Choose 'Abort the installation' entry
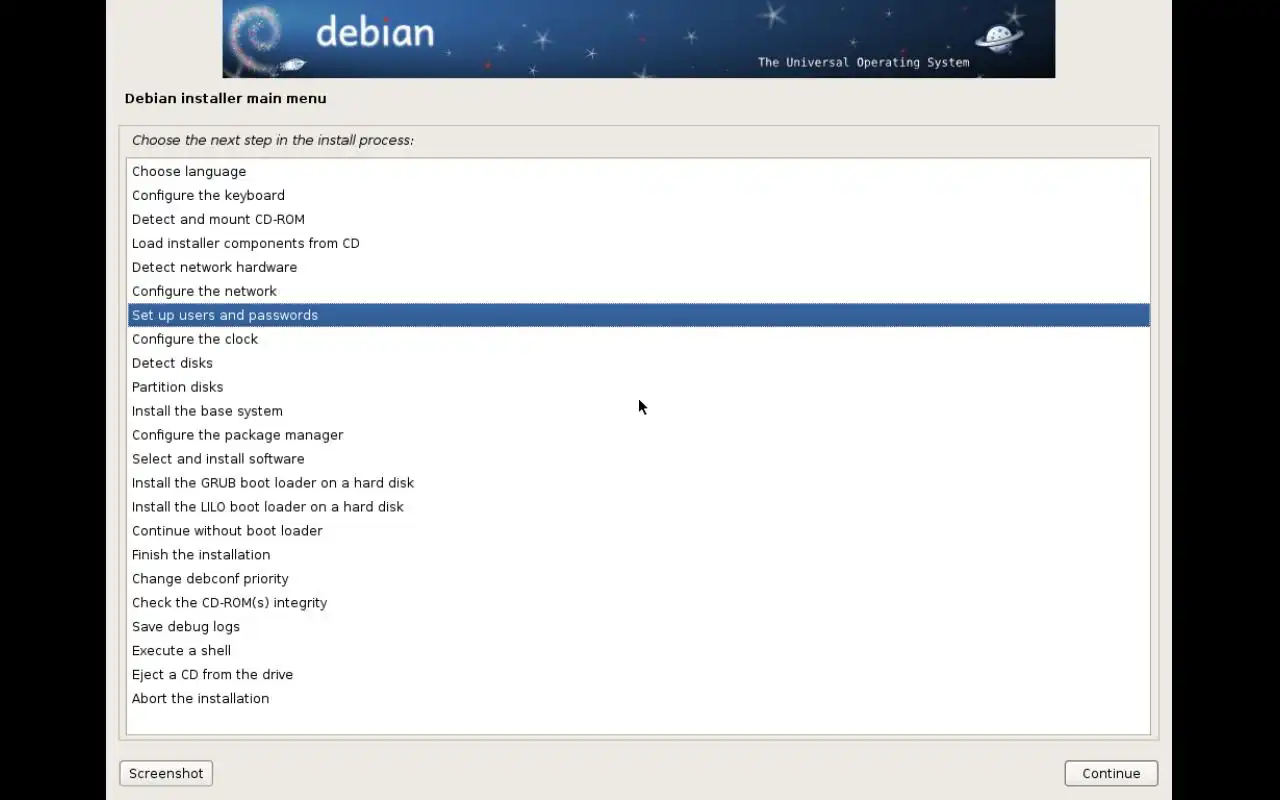 [x=638, y=699]
